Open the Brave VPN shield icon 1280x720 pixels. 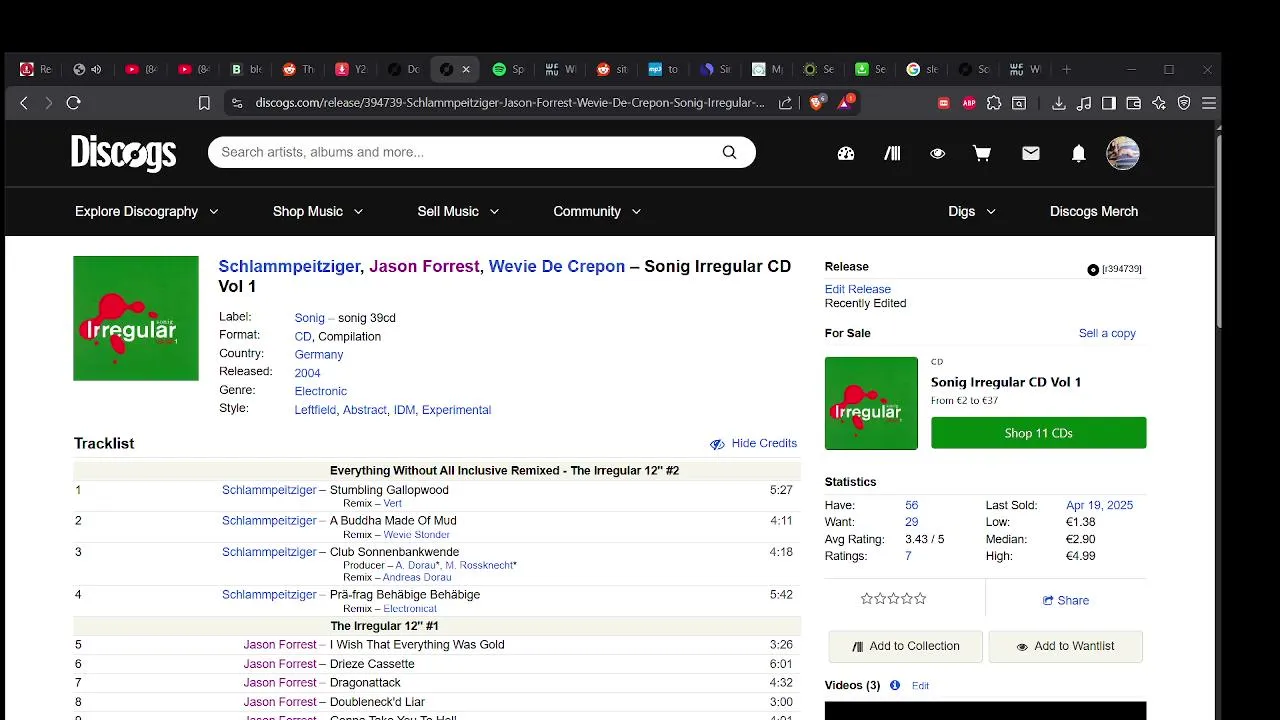tap(1184, 102)
